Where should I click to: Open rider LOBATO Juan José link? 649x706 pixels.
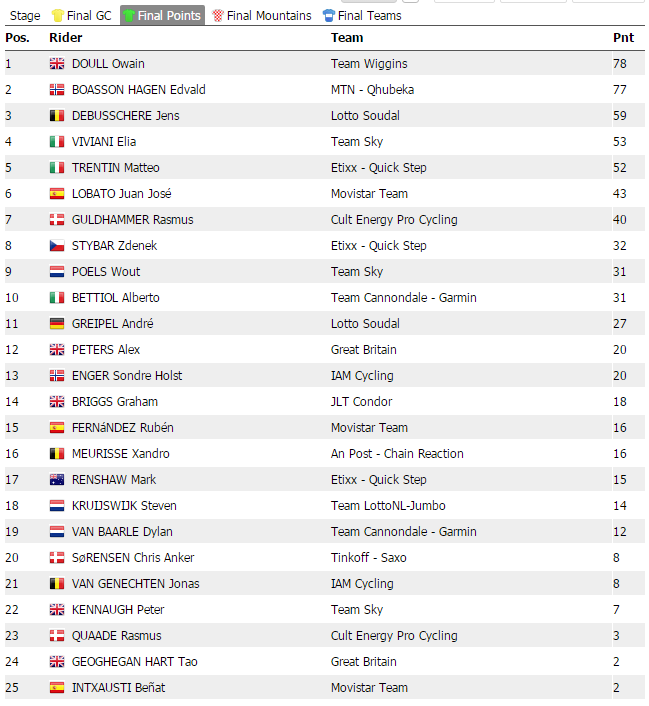122,194
